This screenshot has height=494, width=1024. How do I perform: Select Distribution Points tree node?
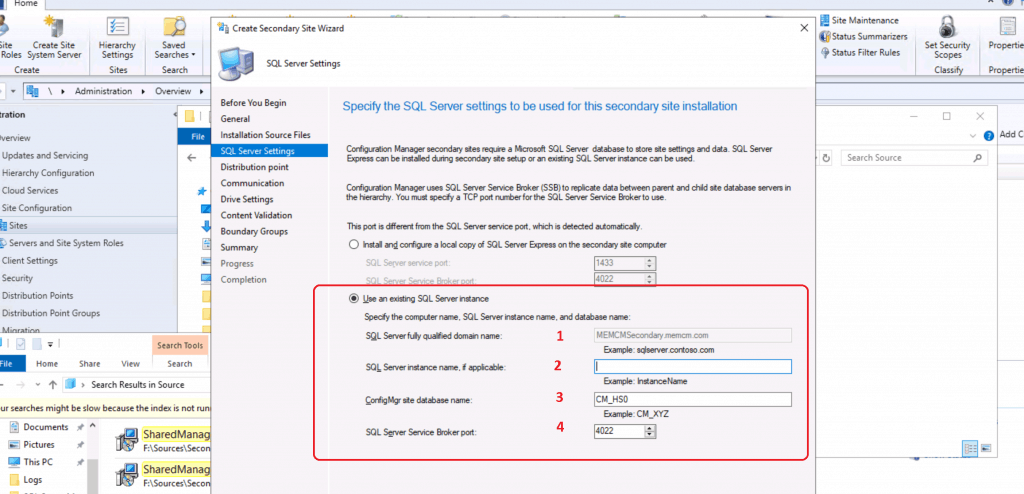pos(37,295)
